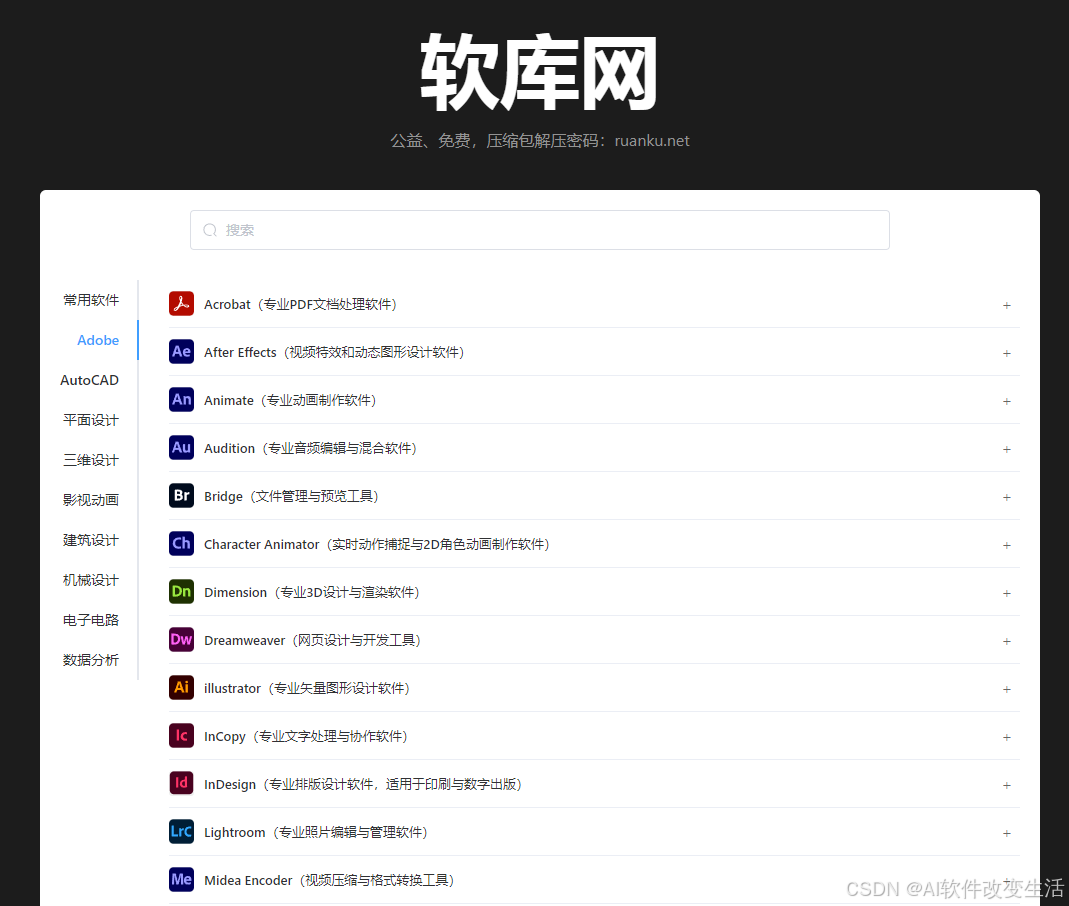Click the InCopy (专业文字处理与协作软件) label
Image resolution: width=1069 pixels, height=906 pixels.
point(306,736)
